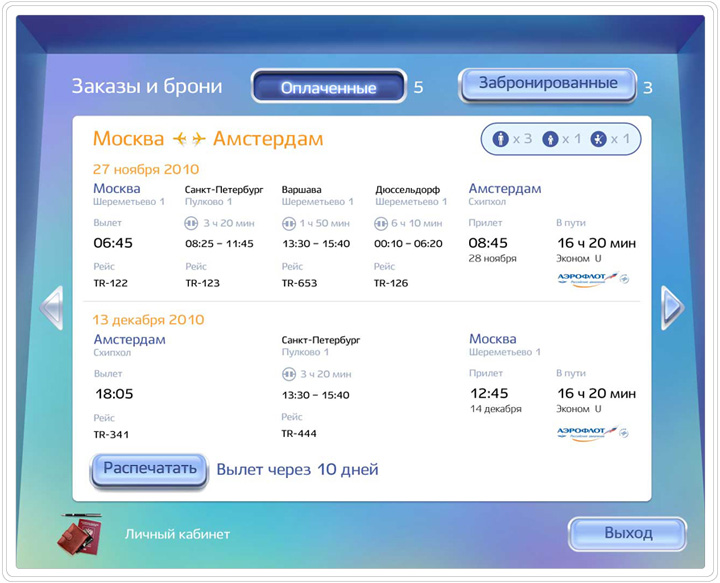Click the layover icon beside 6 ч 10 мин
Image resolution: width=720 pixels, height=583 pixels.
pos(383,223)
